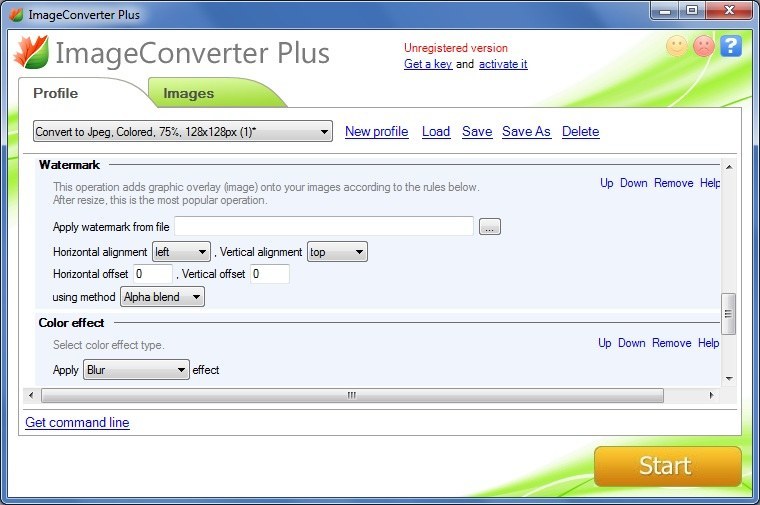The width and height of the screenshot is (760, 505).
Task: Click the Horizontal offset field
Action: point(153,274)
